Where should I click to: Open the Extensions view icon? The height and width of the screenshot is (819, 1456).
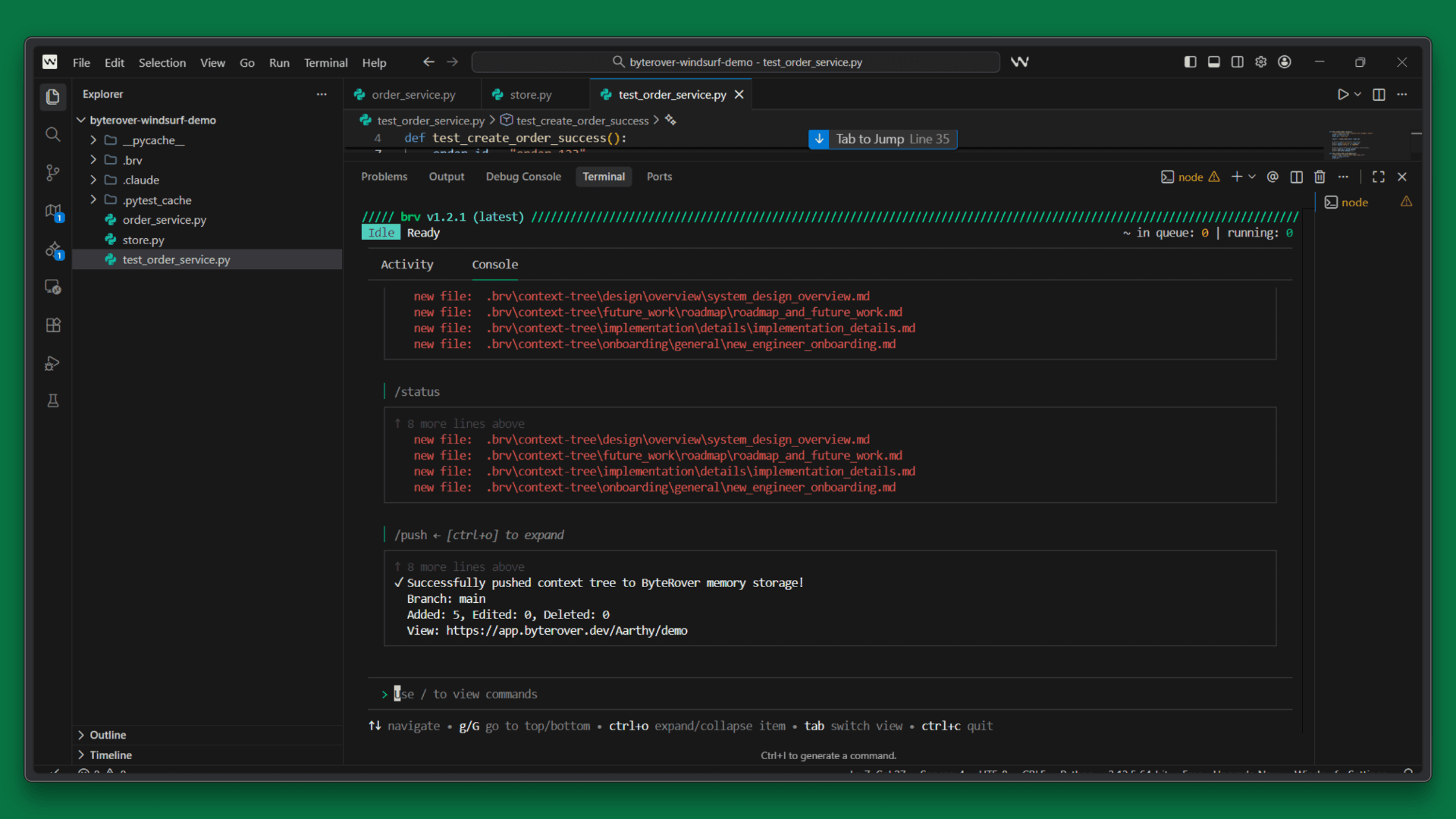tap(52, 325)
